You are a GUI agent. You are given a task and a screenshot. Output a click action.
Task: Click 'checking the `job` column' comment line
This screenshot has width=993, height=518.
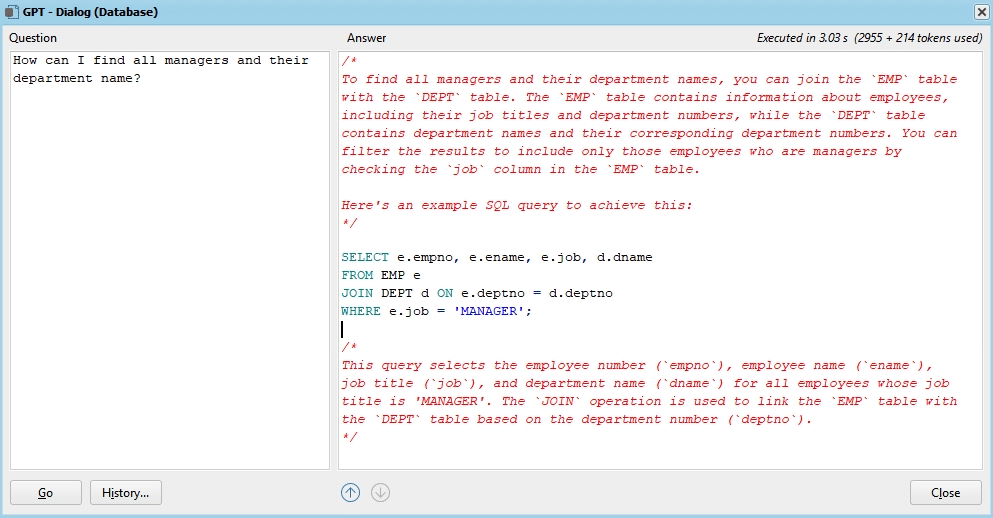[x=521, y=169]
